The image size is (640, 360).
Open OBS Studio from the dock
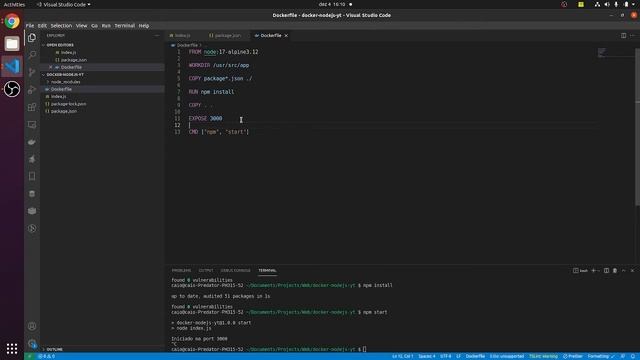12,89
